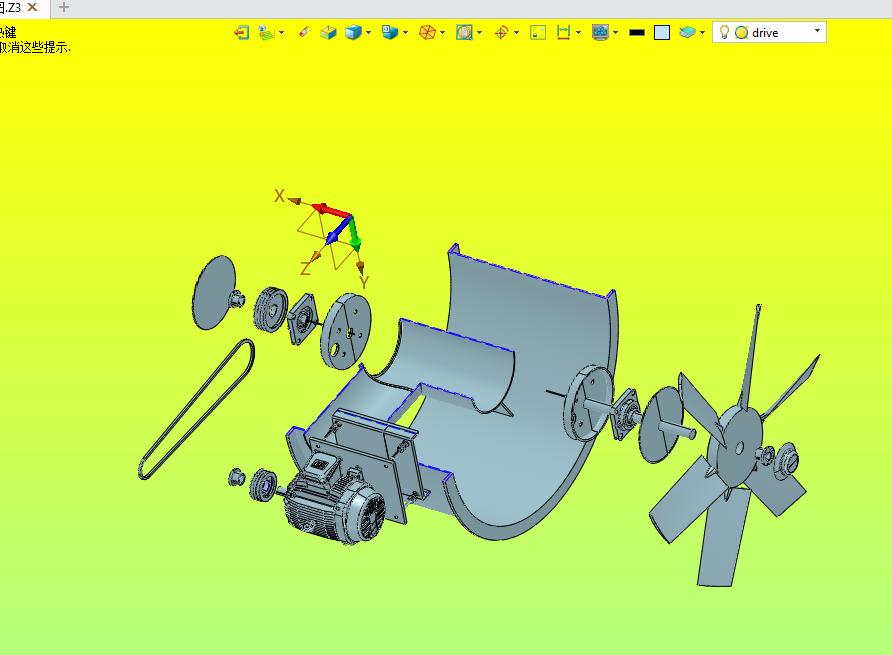Click the green square frame icon
This screenshot has height=655, width=892.
(538, 32)
